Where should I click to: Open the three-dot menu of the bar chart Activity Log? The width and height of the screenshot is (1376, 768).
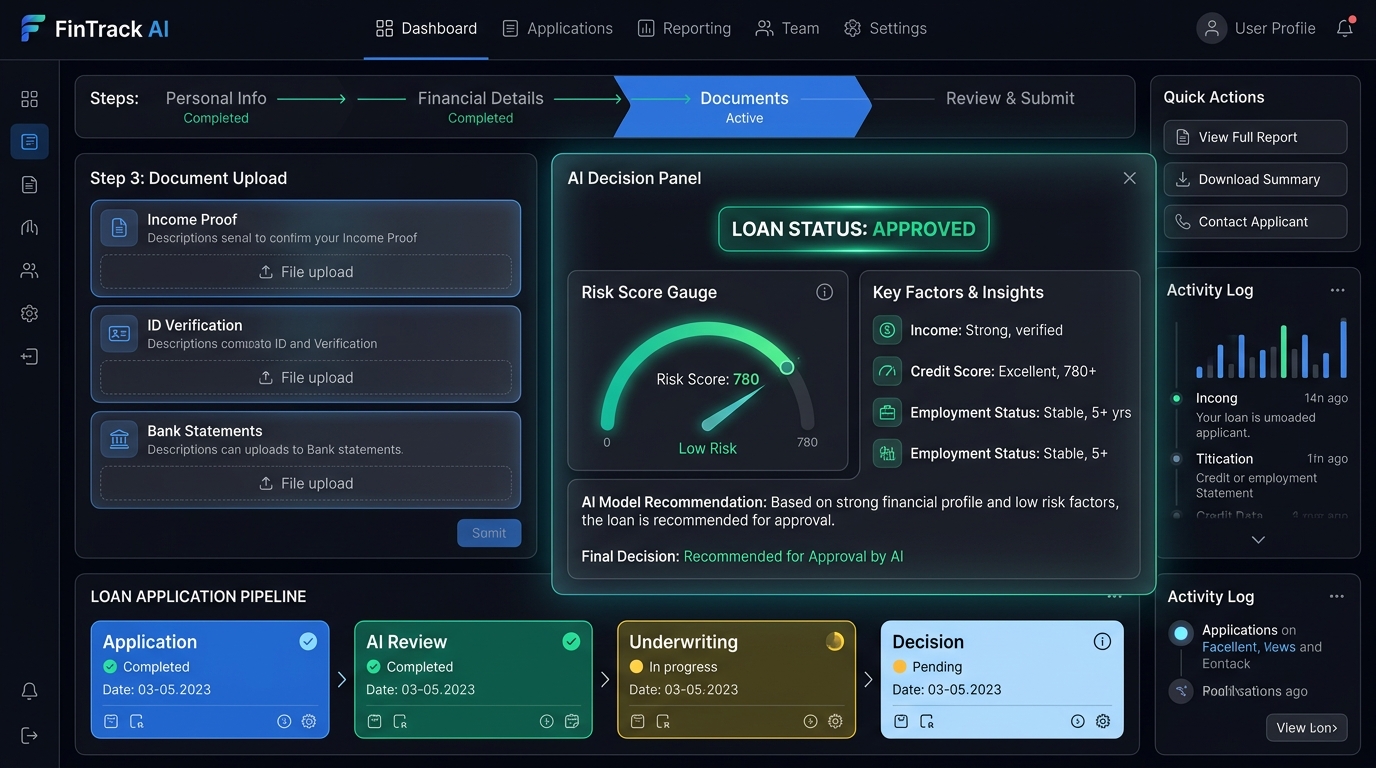click(1337, 290)
